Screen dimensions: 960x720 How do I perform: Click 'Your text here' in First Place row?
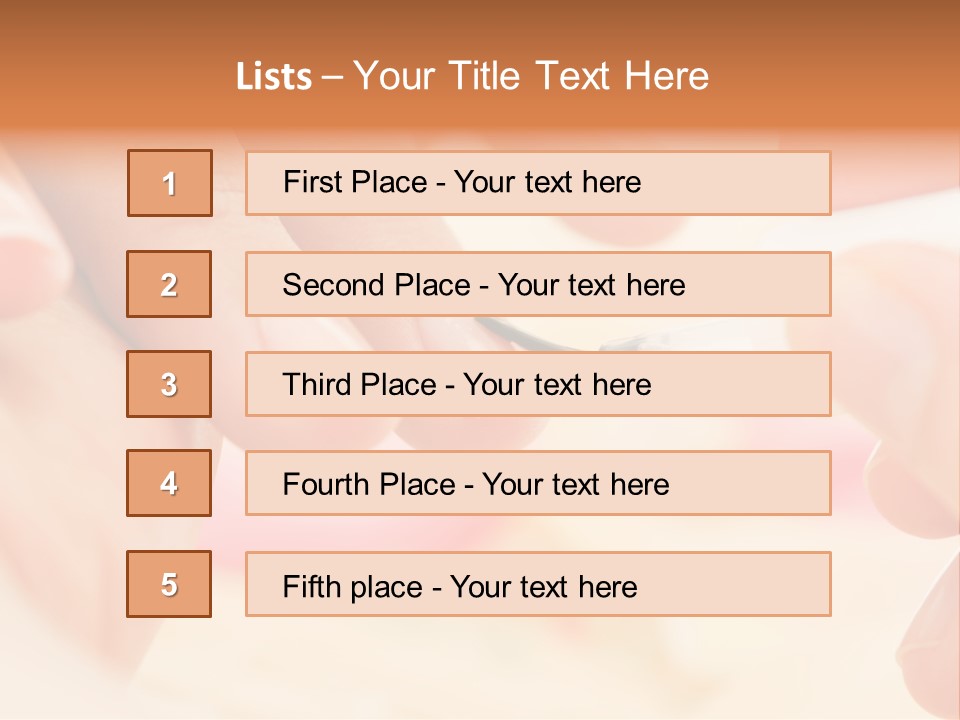pos(547,182)
